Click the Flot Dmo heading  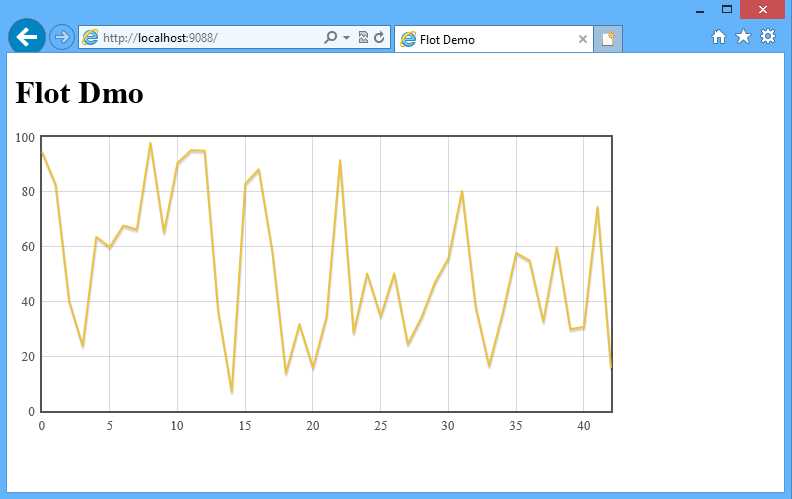79,93
